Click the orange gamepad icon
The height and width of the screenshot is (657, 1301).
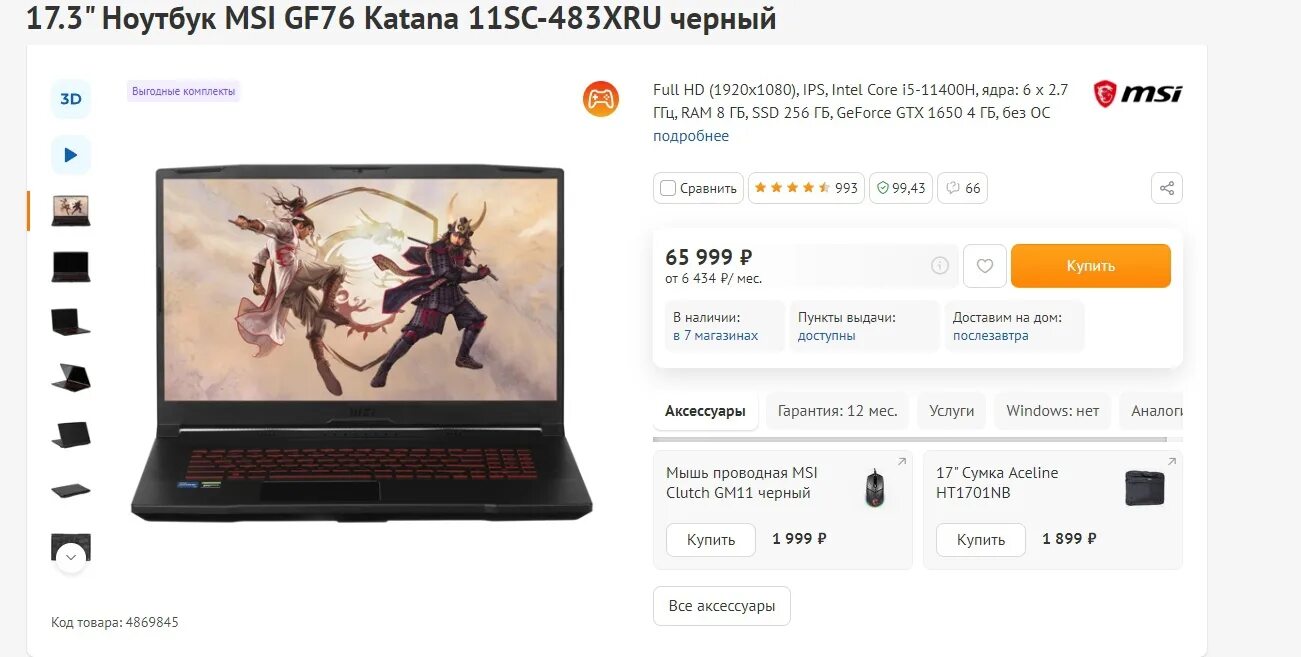pyautogui.click(x=601, y=99)
